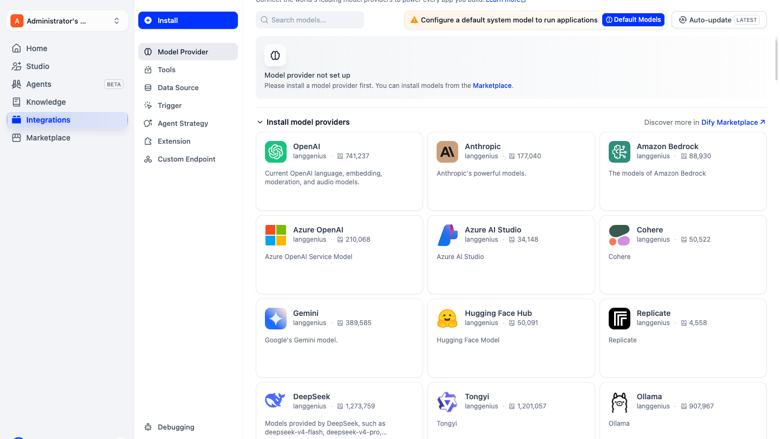Click the Marketplace store icon
780x439 pixels.
point(16,138)
